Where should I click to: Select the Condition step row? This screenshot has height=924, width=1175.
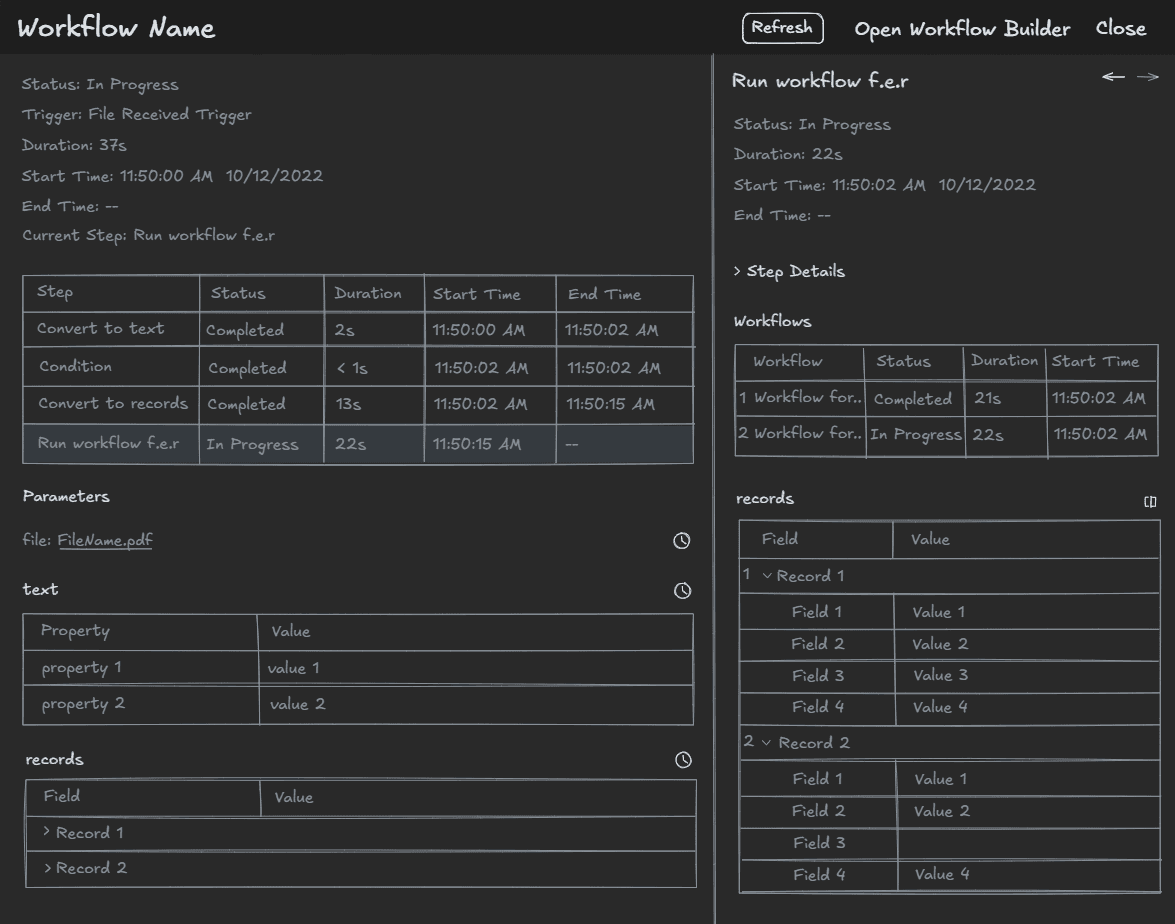point(110,367)
